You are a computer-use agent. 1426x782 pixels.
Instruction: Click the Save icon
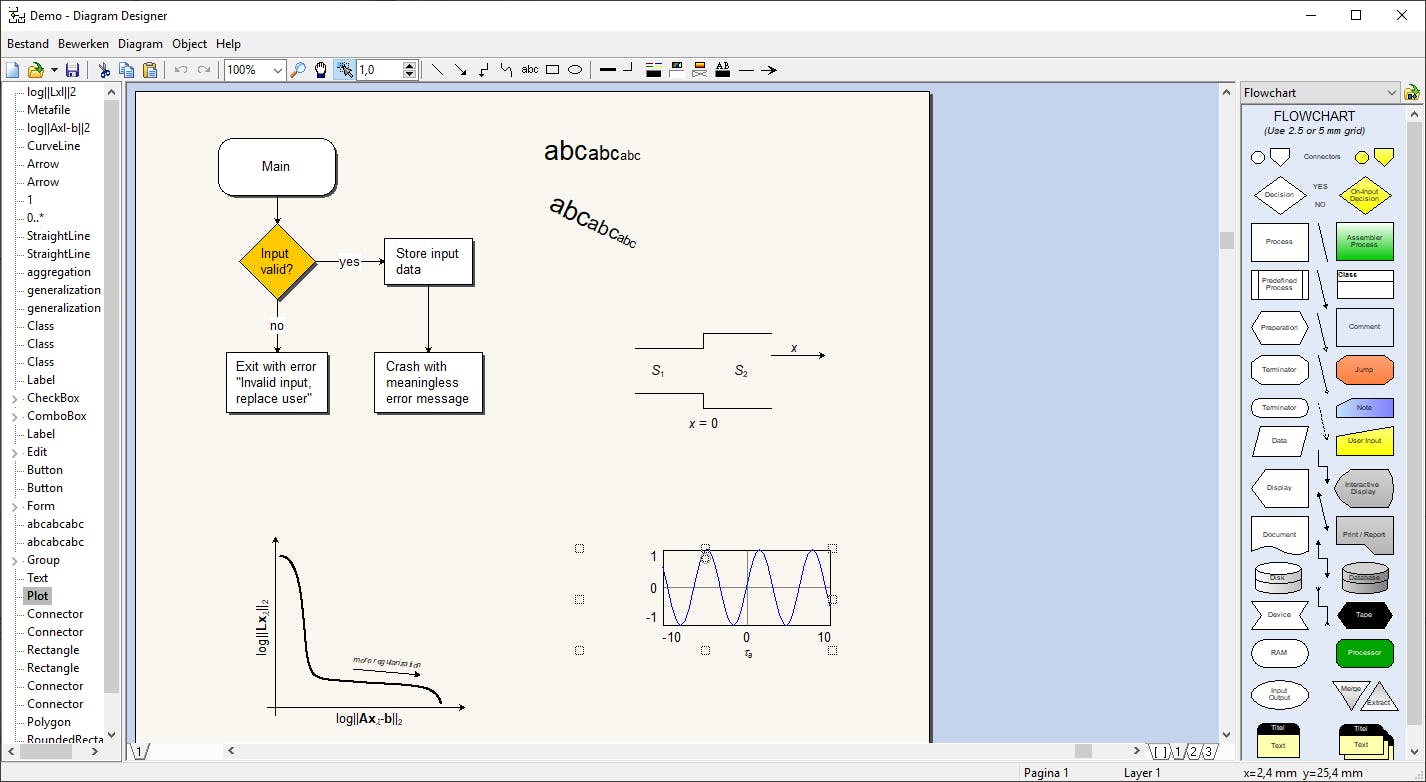click(72, 69)
